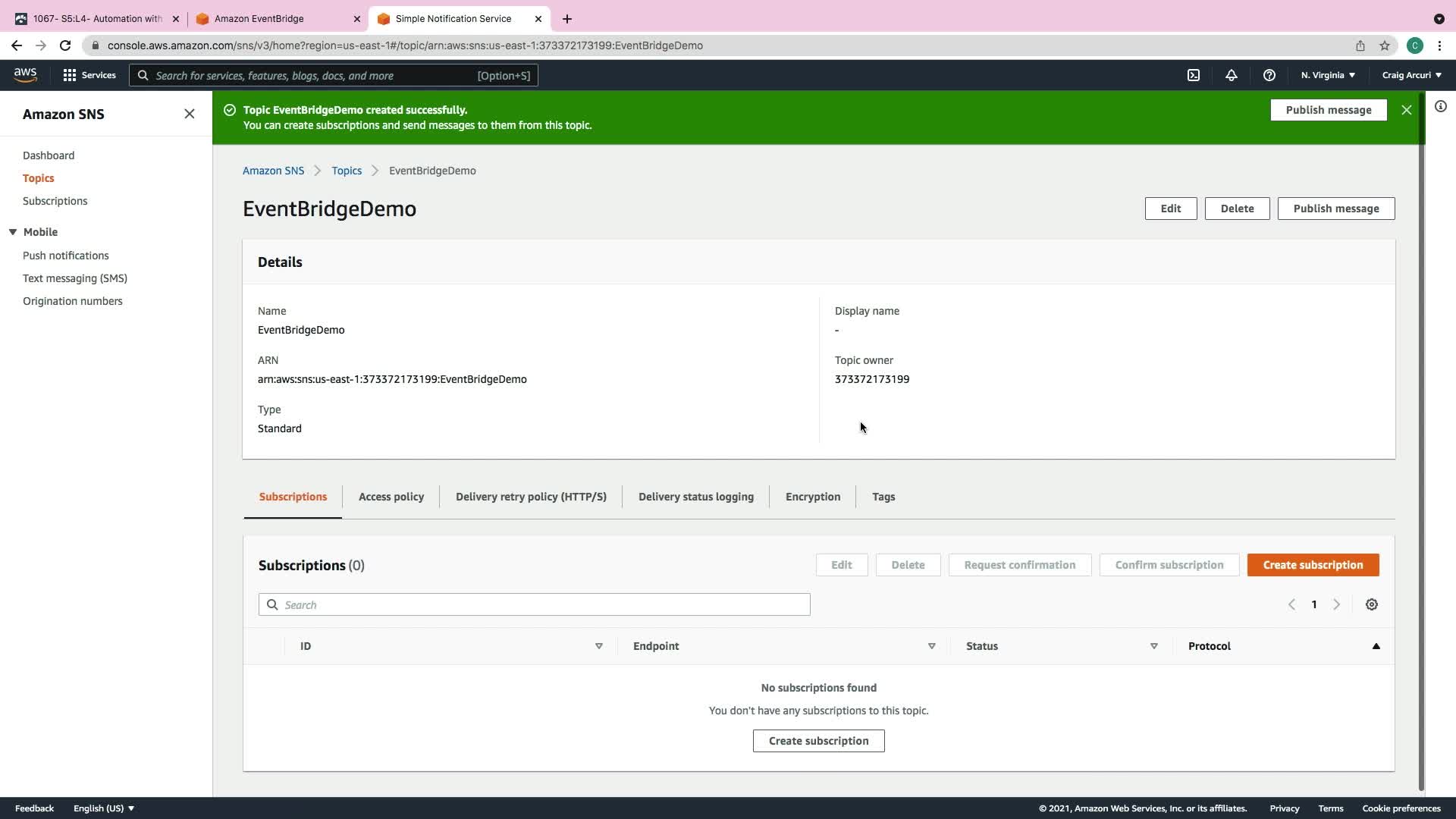Click the info panel icon at right

coord(1440,107)
